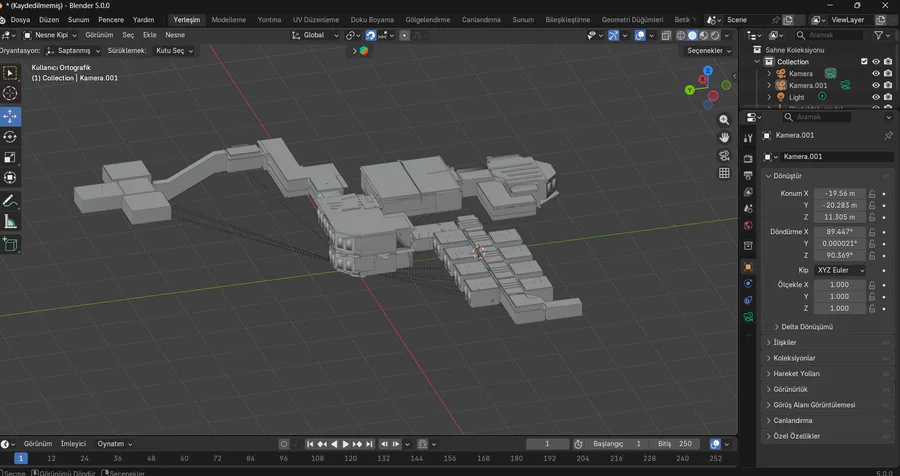Hide the Kamera object with its eye icon
This screenshot has height=476, width=900.
point(876,74)
